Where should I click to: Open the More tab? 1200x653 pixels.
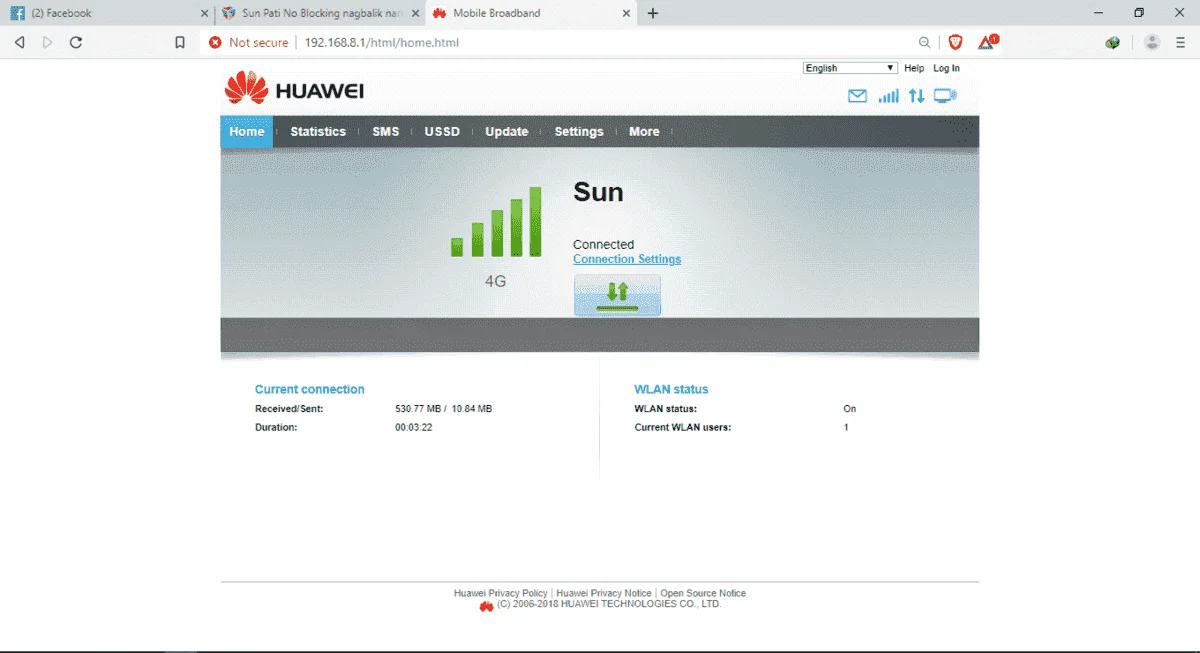click(644, 131)
